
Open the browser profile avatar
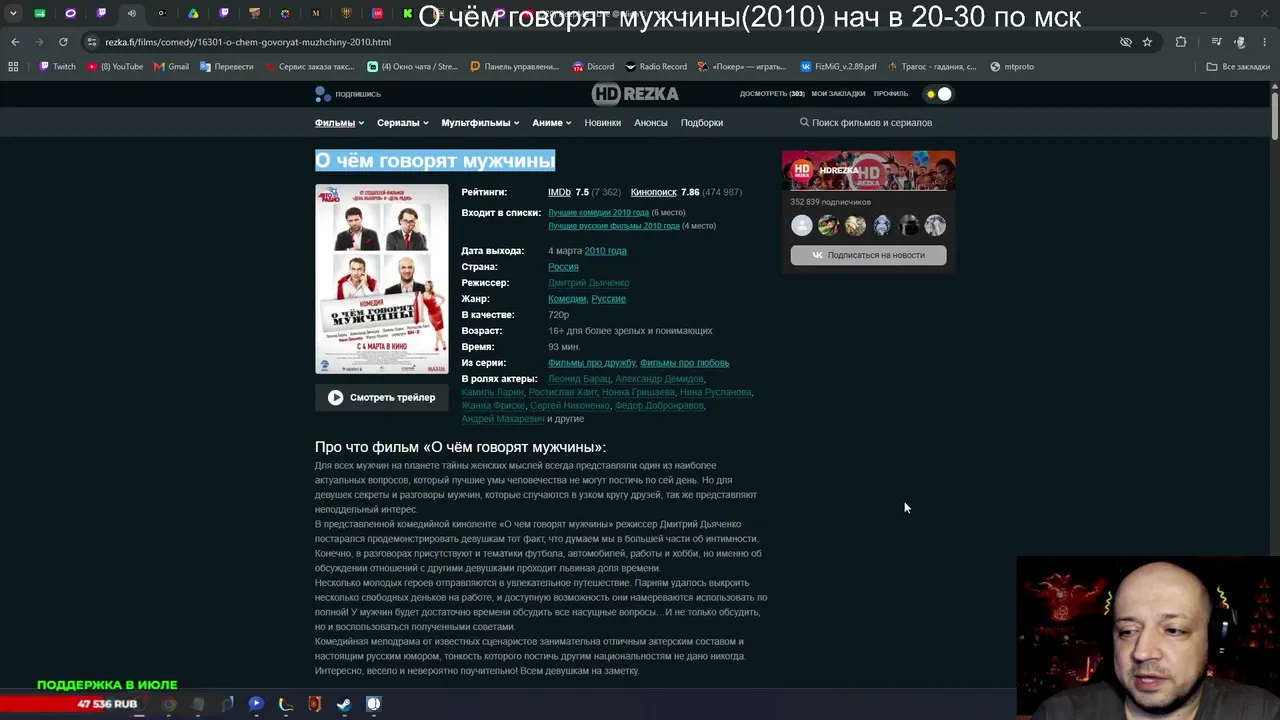pos(1240,42)
